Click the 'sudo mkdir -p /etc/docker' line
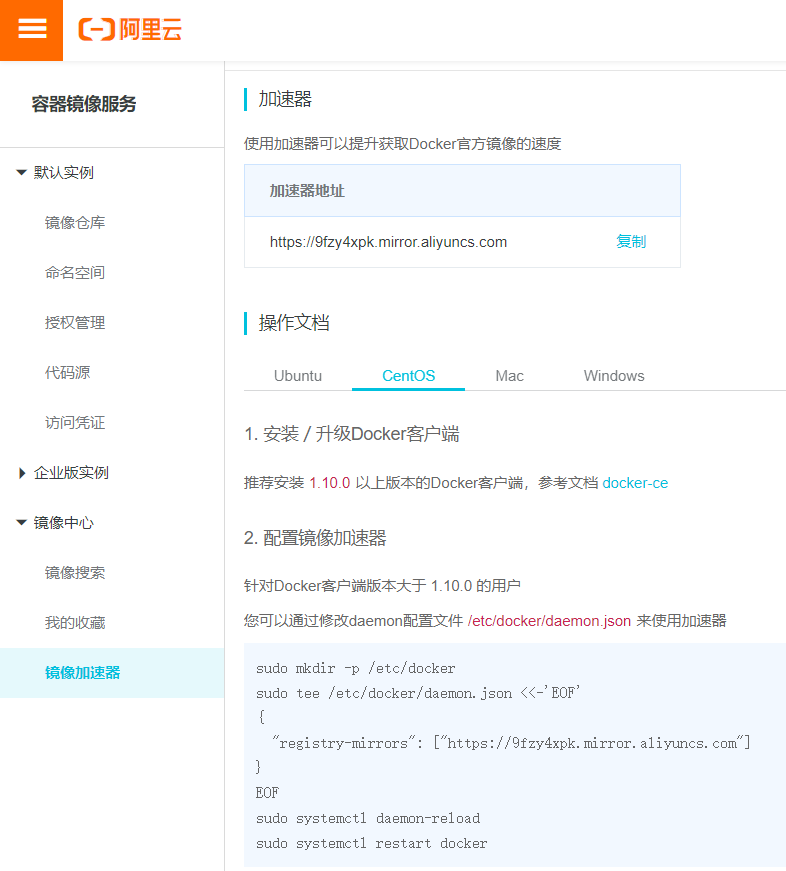The height and width of the screenshot is (871, 786). [x=356, y=668]
